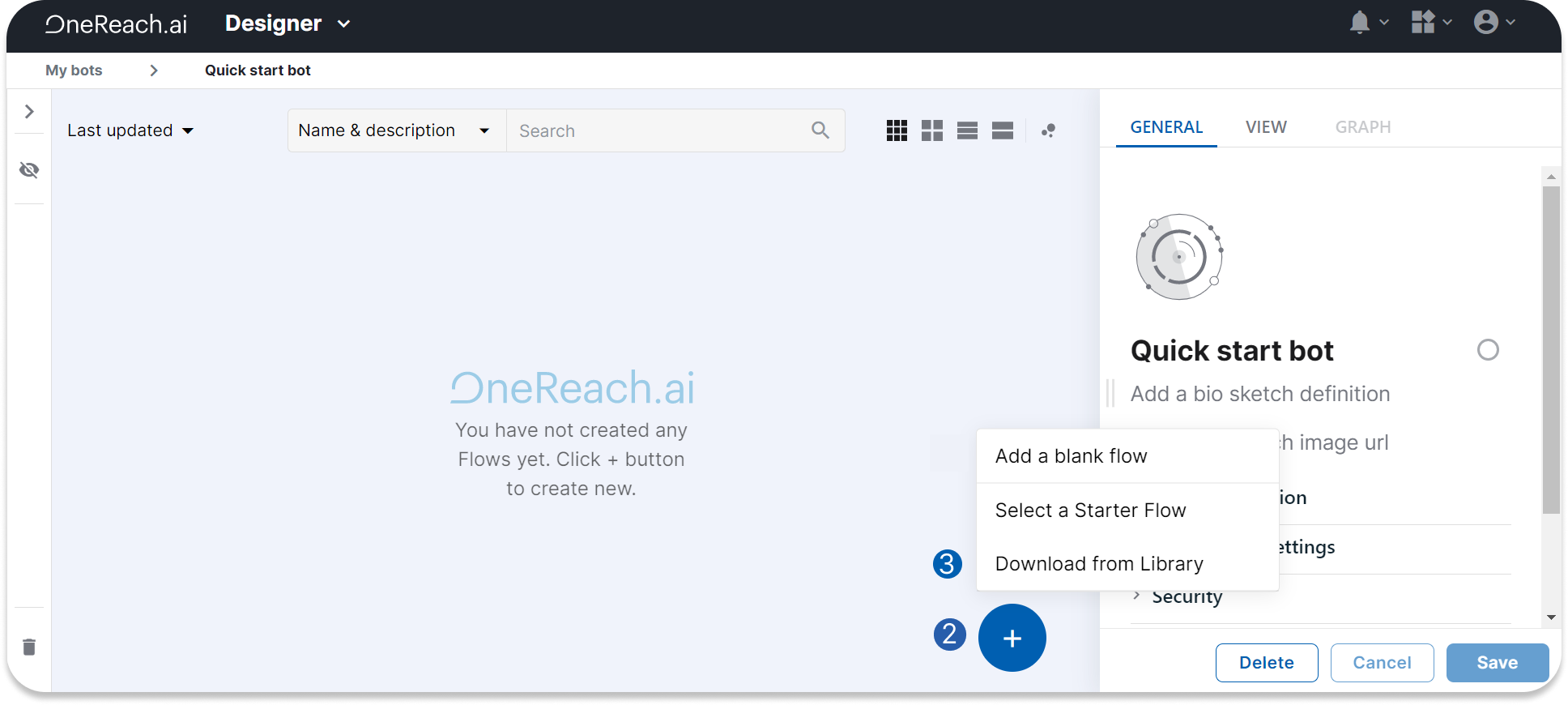The height and width of the screenshot is (705, 1568).
Task: Switch to wide list view
Action: click(x=1003, y=130)
